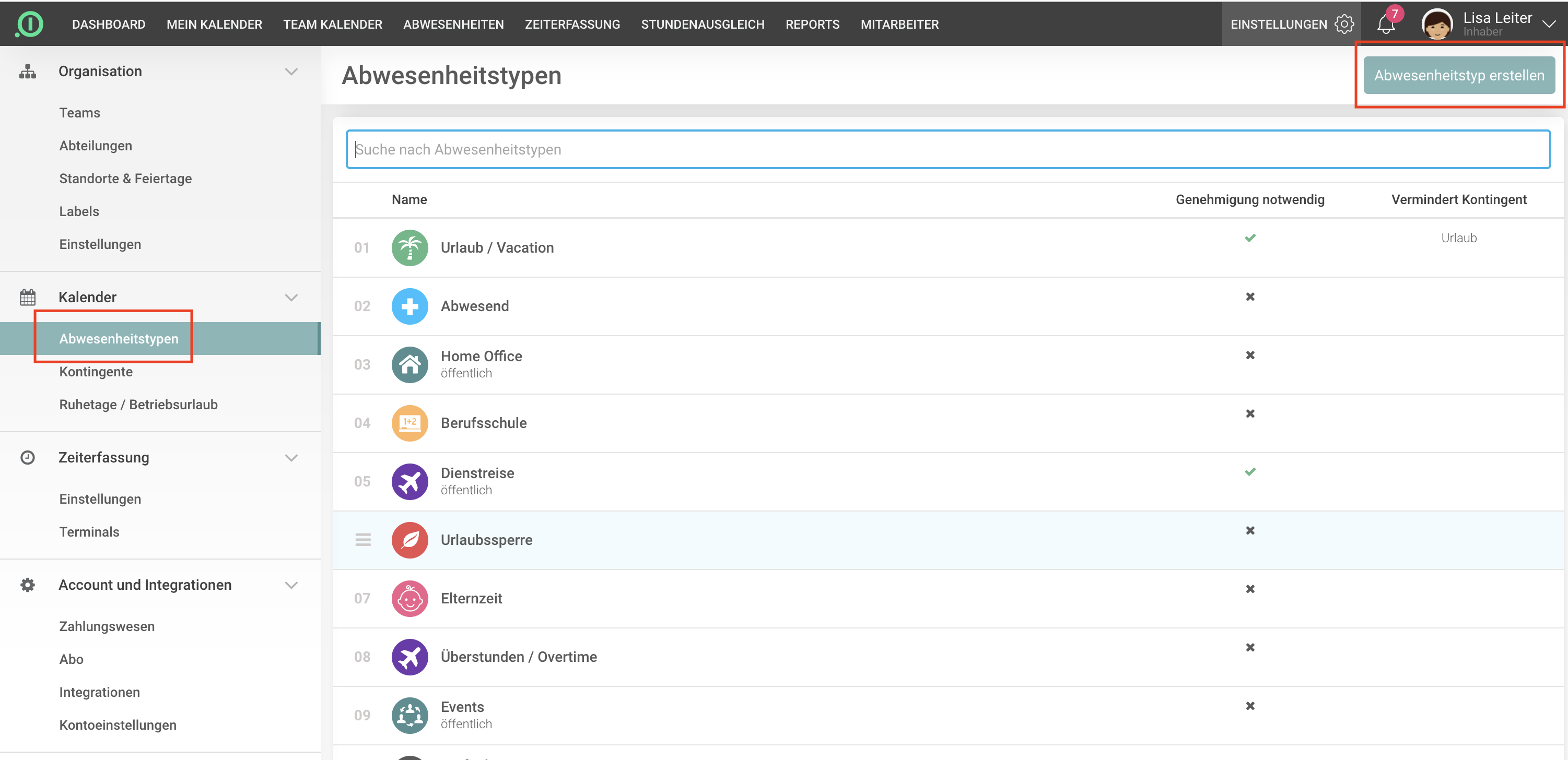Click the purple Dienstreise airplane icon
This screenshot has width=1568, height=760.
pyautogui.click(x=409, y=481)
